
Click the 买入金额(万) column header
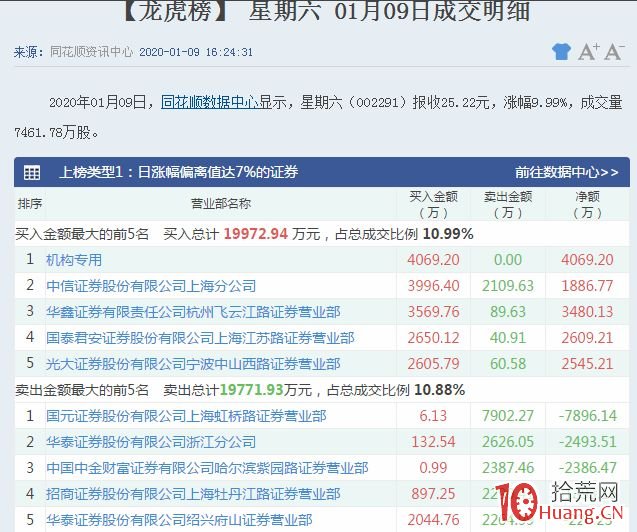tap(433, 204)
